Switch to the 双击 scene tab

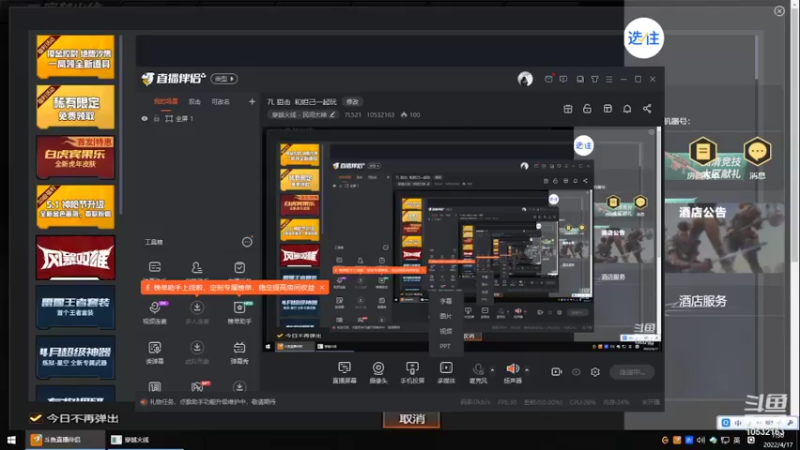click(x=194, y=102)
